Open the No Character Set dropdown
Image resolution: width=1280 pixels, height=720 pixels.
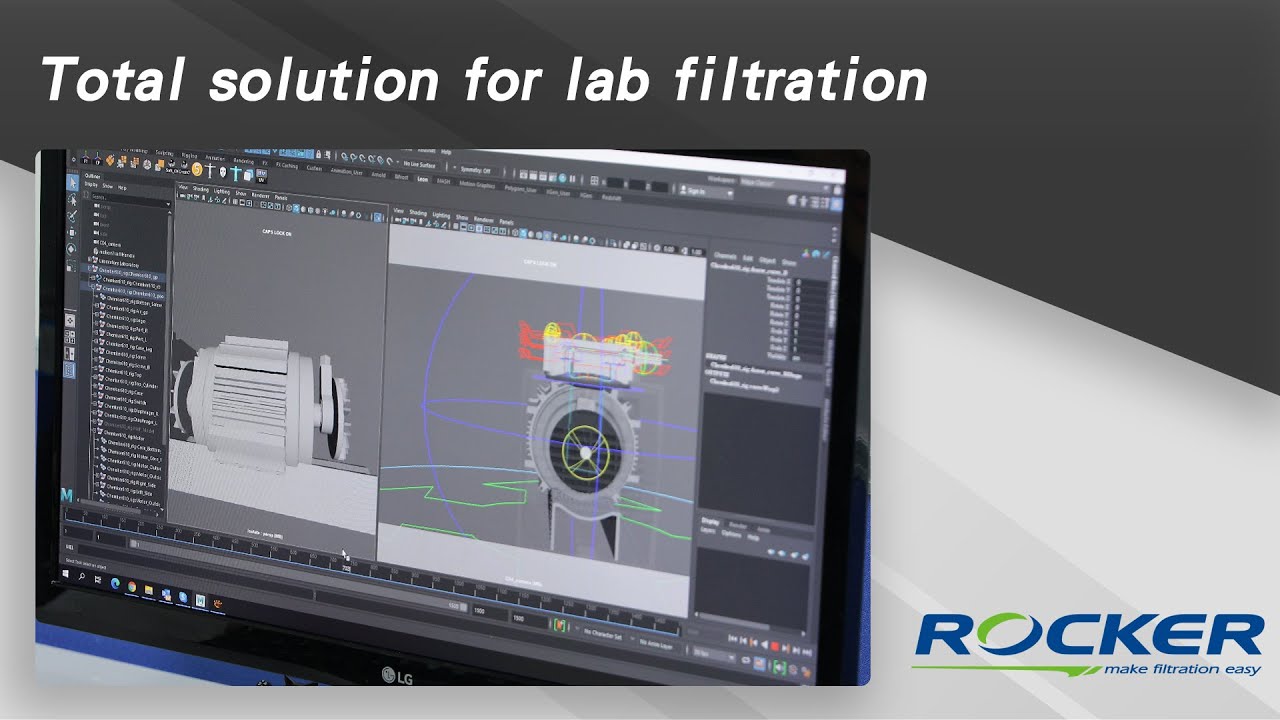coord(602,633)
